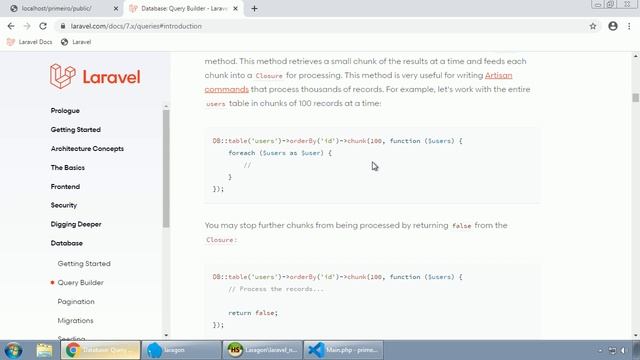This screenshot has height=360, width=640.
Task: Expand Getting Started sidebar section
Action: click(76, 129)
